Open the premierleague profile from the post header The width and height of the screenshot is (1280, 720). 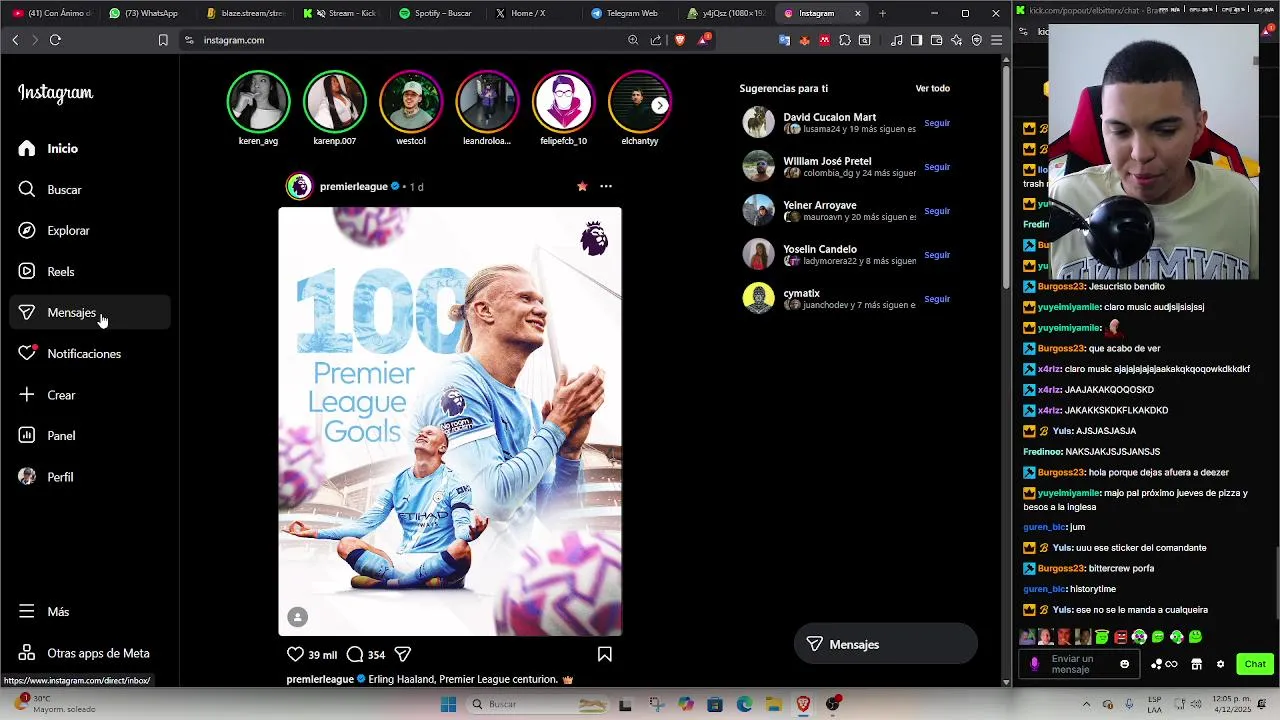(353, 186)
